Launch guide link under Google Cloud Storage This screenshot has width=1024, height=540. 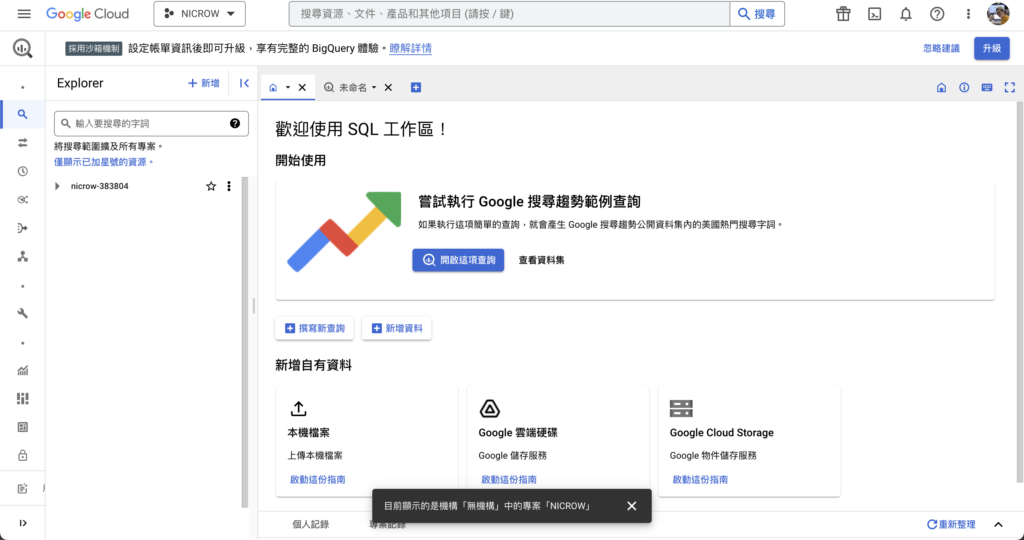click(x=700, y=479)
